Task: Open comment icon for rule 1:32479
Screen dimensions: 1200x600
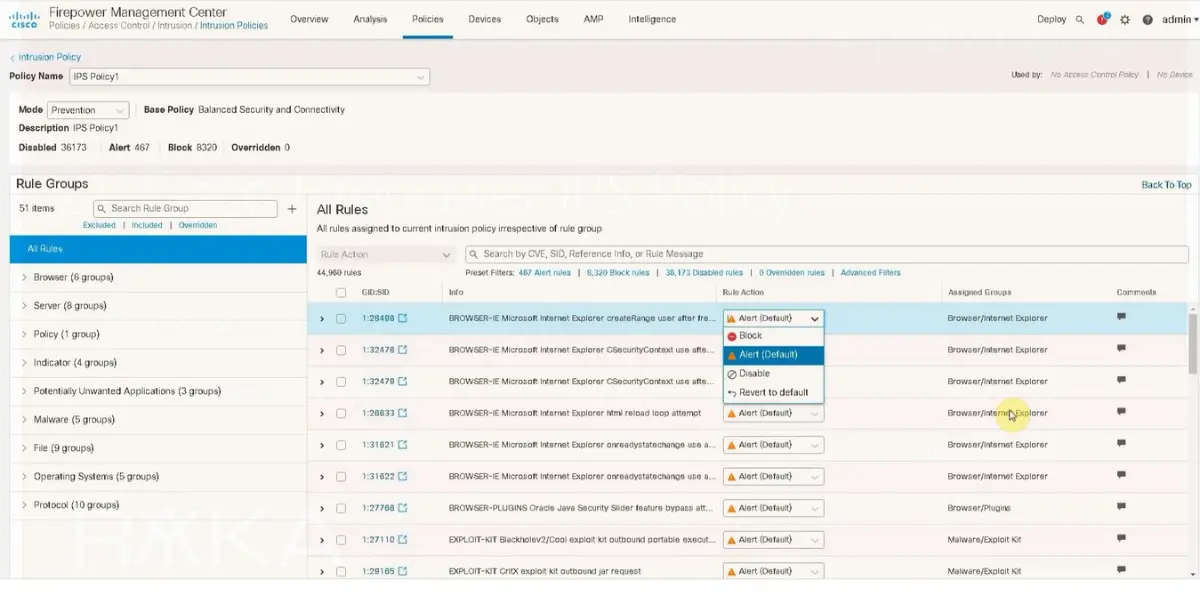Action: click(1121, 380)
